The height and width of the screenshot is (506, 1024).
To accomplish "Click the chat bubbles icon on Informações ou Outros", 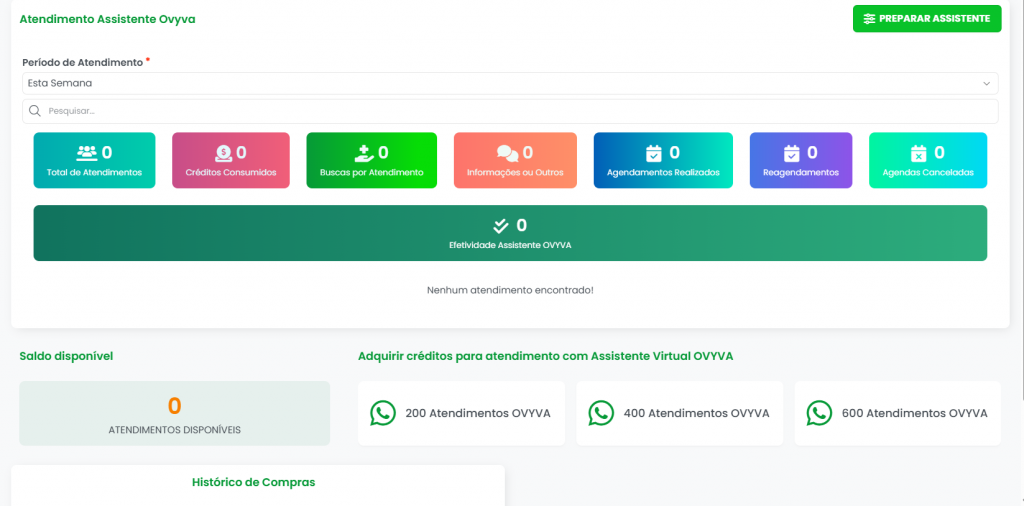I will coord(507,153).
